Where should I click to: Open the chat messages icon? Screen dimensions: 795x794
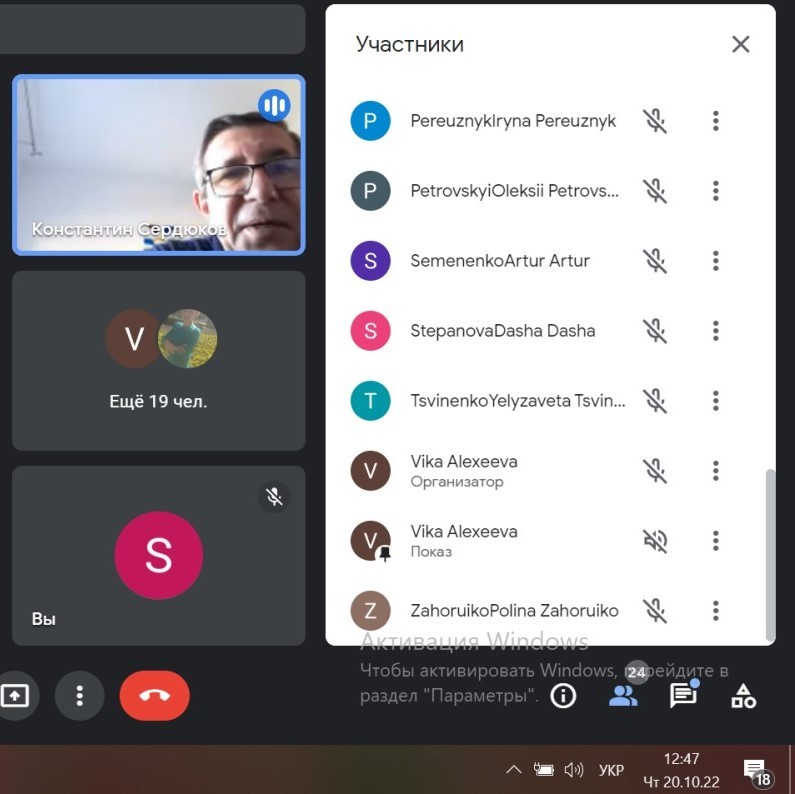(683, 696)
